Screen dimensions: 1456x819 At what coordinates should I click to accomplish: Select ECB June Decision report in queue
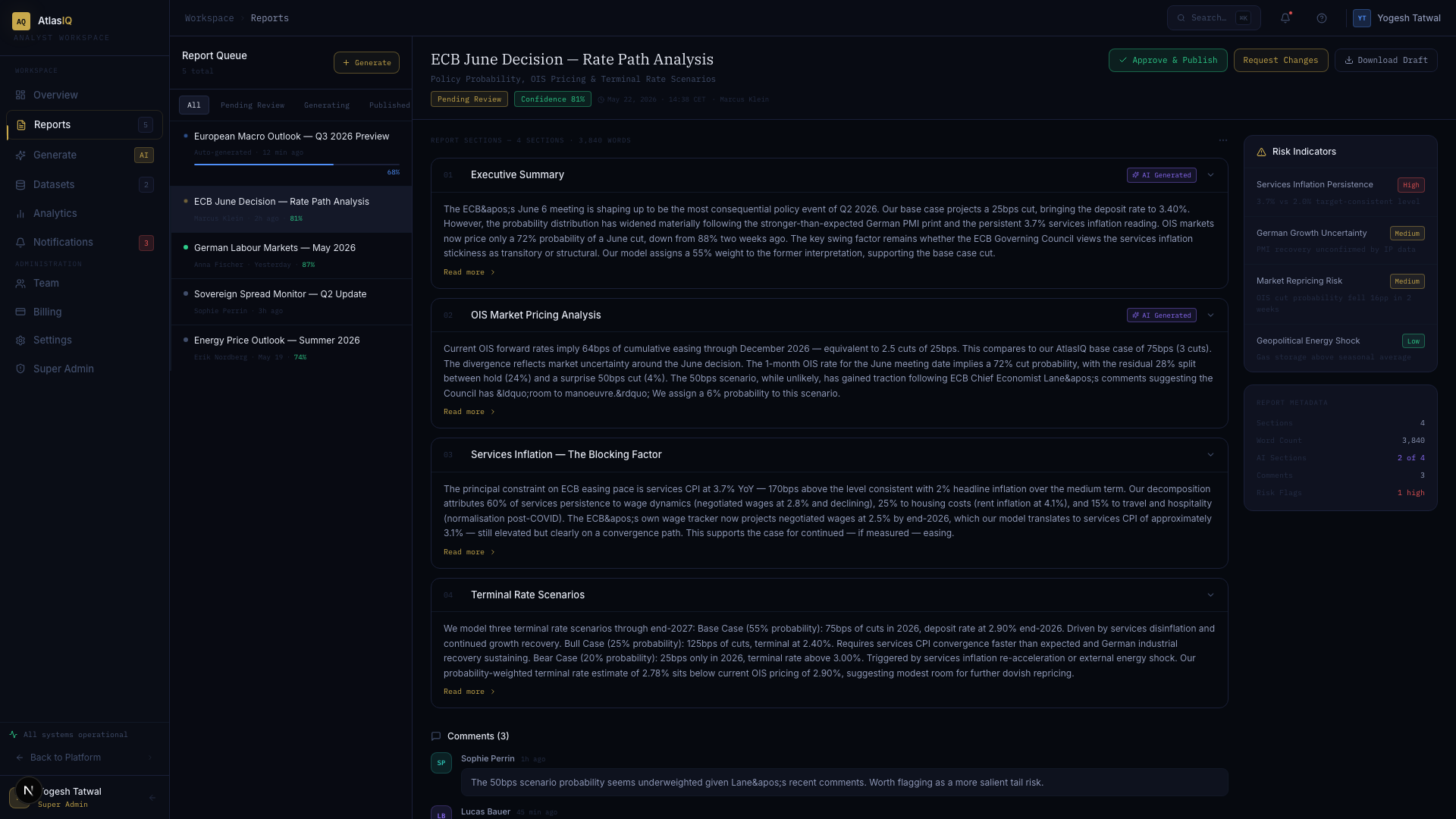[291, 210]
